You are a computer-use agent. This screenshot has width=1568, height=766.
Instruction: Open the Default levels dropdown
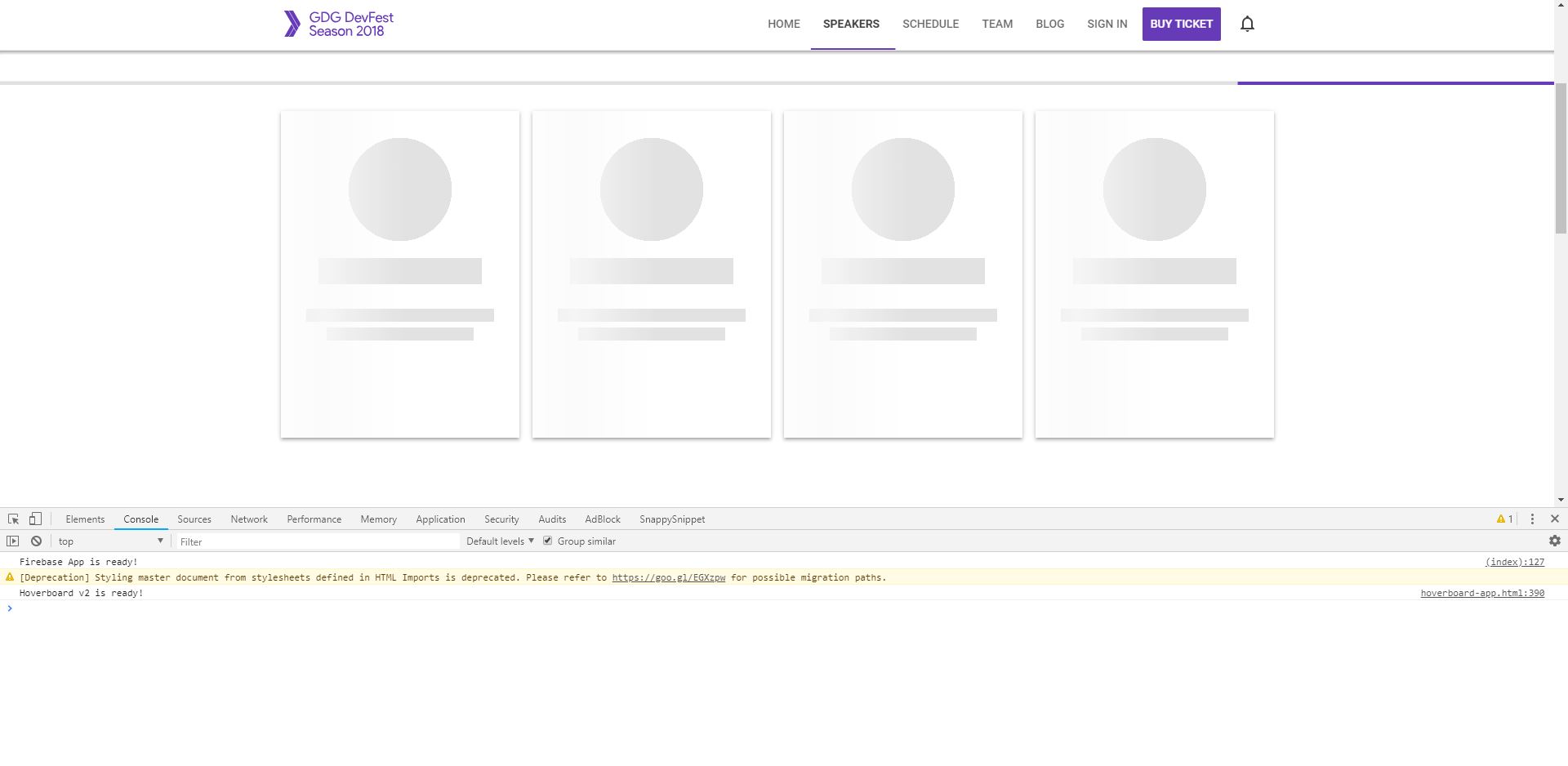point(499,541)
